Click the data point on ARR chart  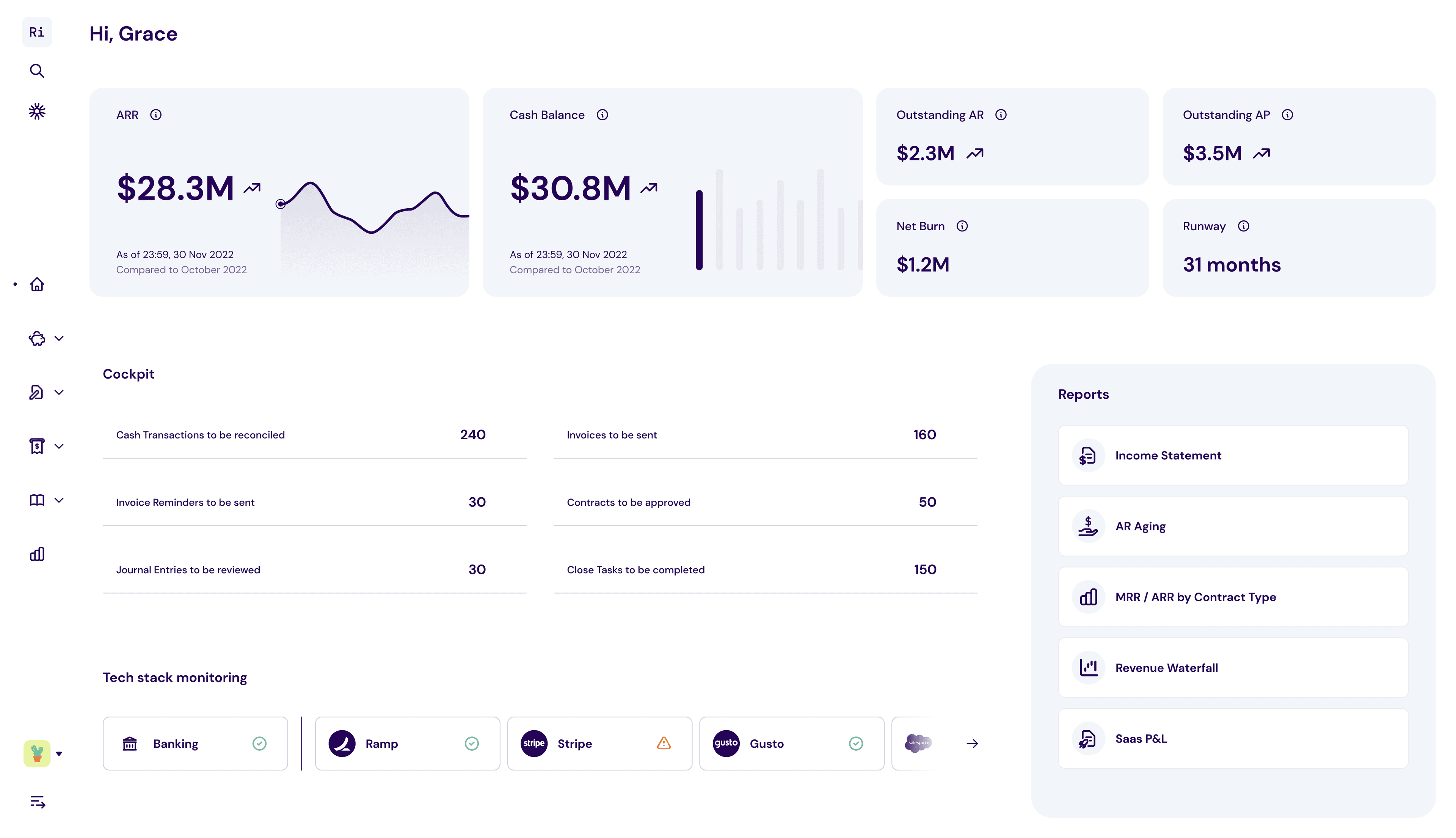click(x=280, y=204)
